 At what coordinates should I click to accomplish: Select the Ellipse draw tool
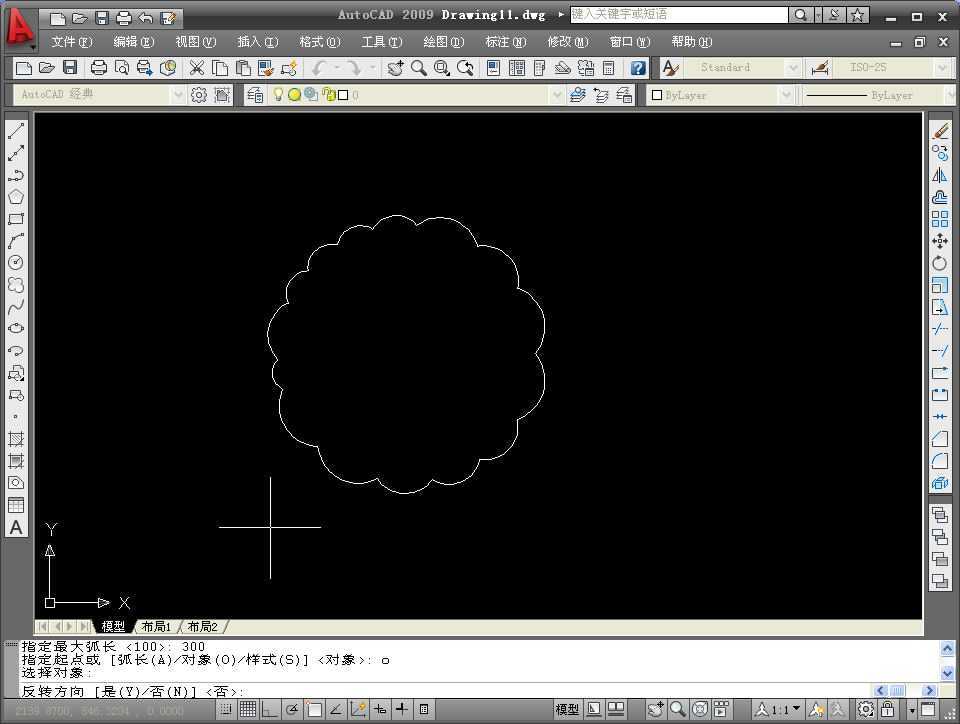[x=16, y=328]
